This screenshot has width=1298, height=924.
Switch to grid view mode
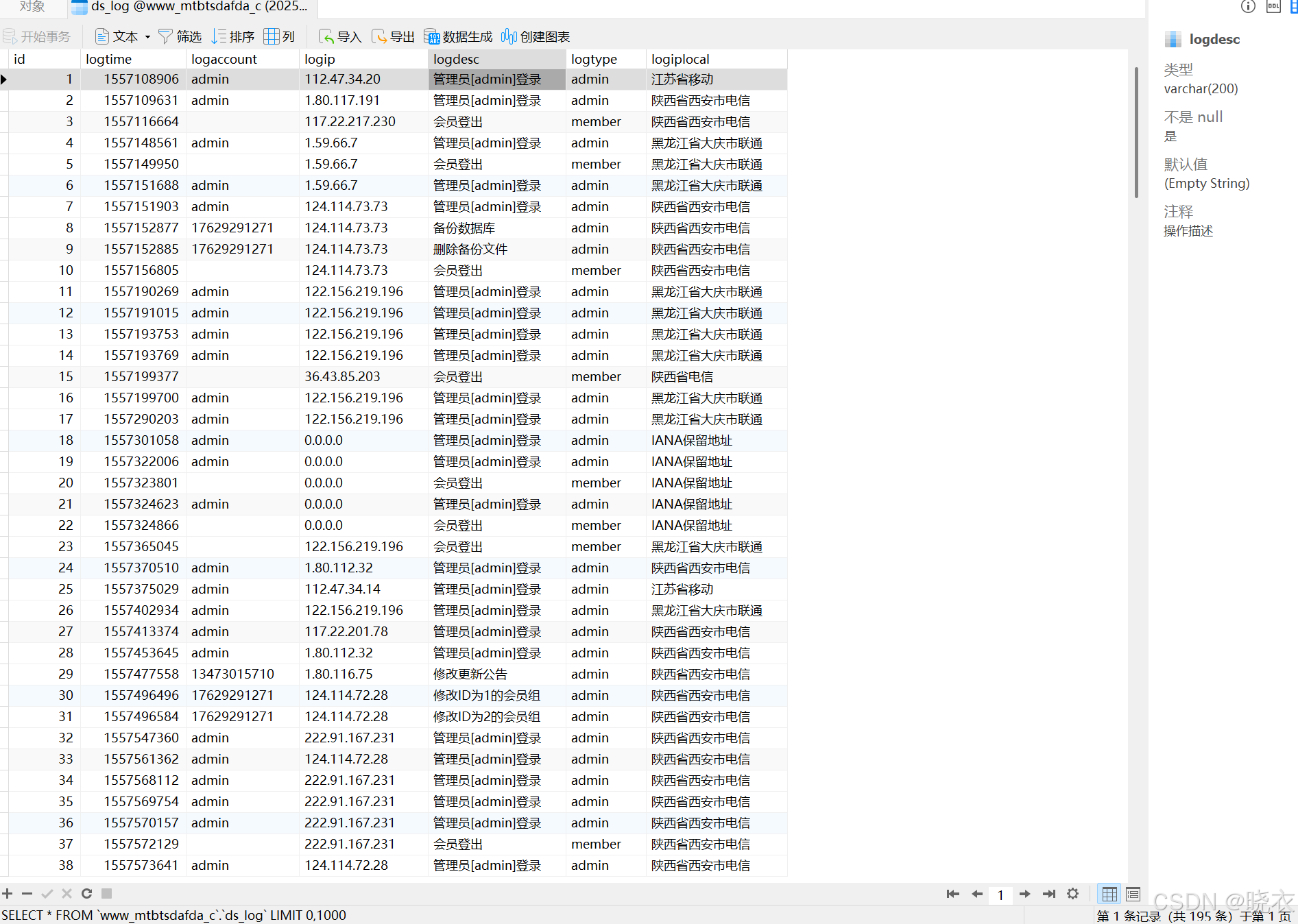tap(1109, 894)
